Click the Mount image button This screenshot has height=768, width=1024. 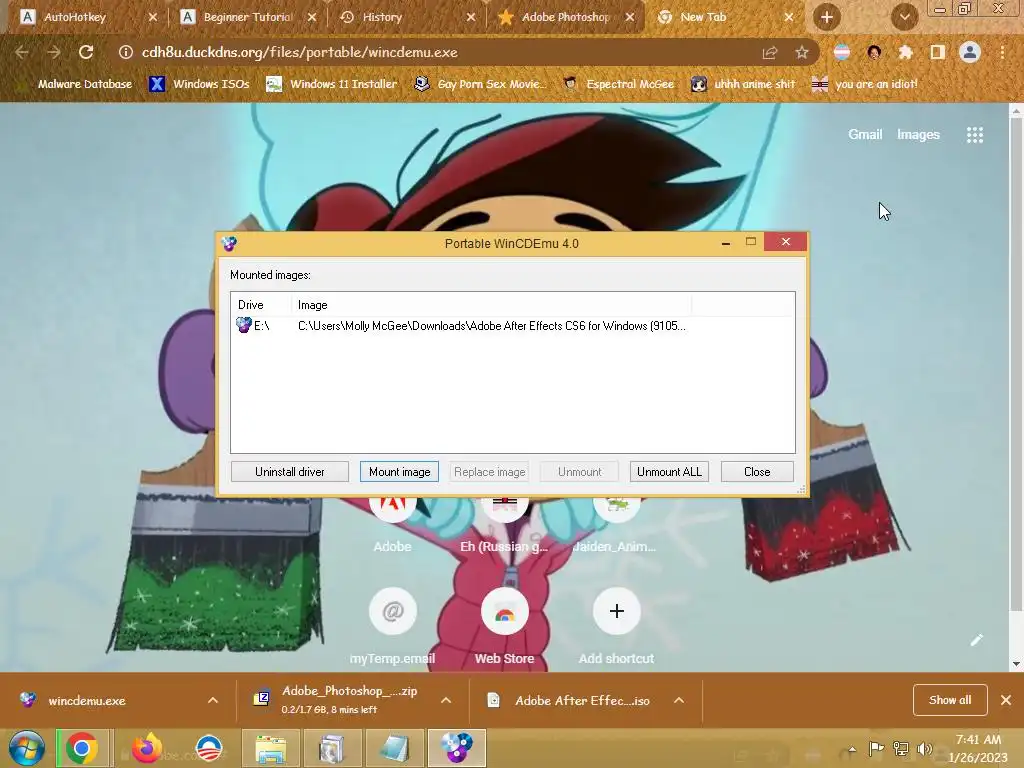pos(399,472)
